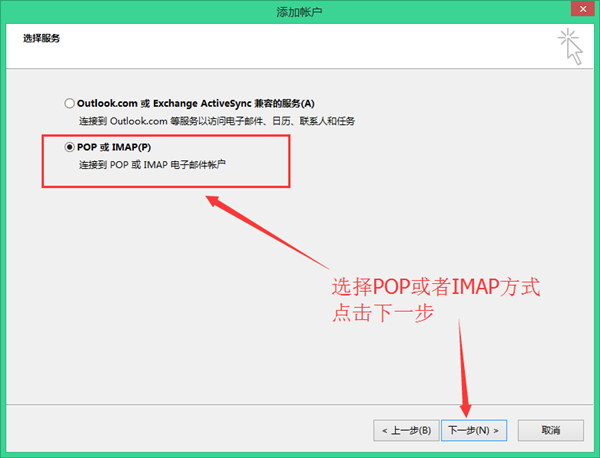The width and height of the screenshot is (600, 458).
Task: Cancel the dialog with 取消 button
Action: (551, 430)
